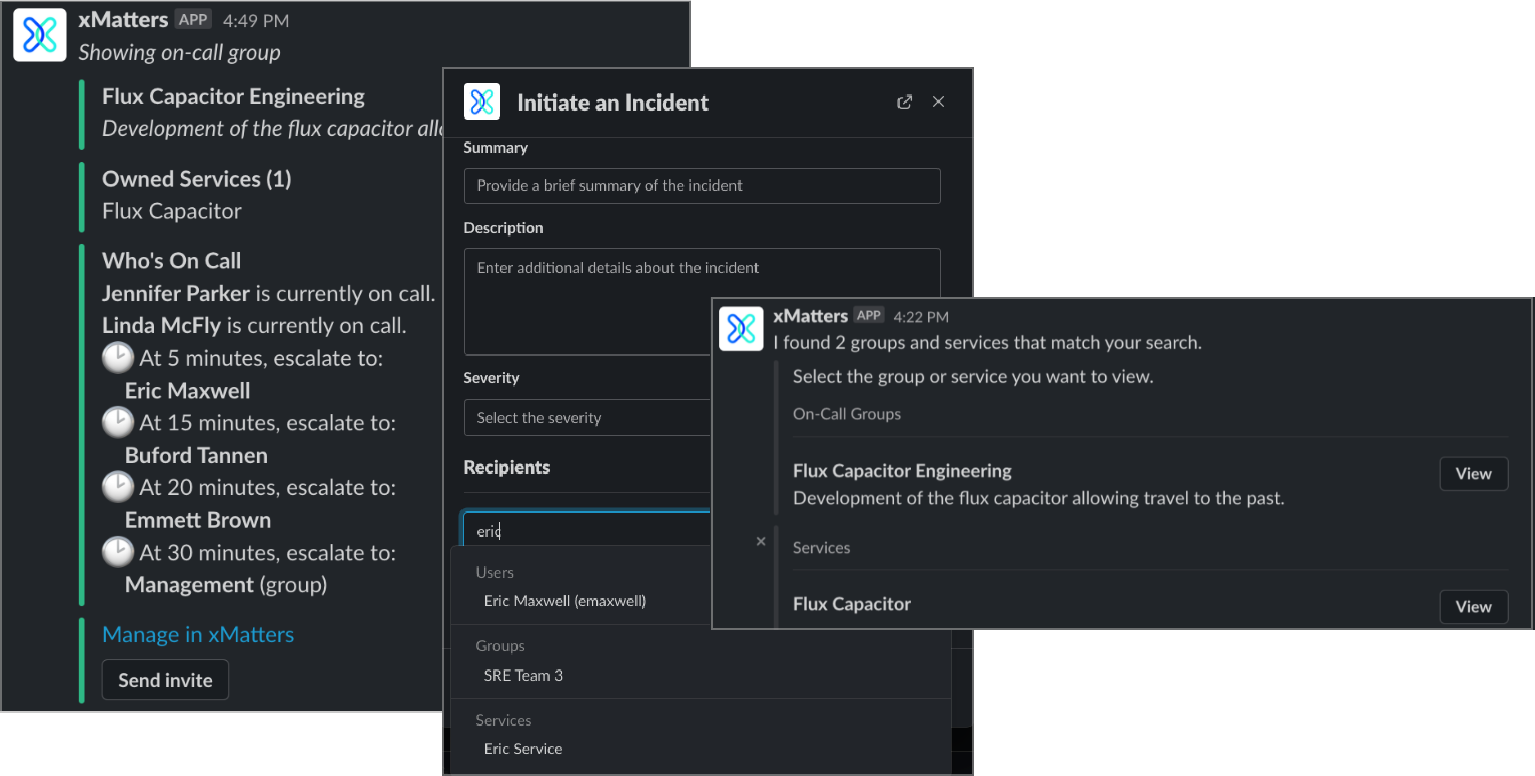This screenshot has width=1535, height=776.
Task: Click the name Emmett Brown
Action: tap(198, 521)
